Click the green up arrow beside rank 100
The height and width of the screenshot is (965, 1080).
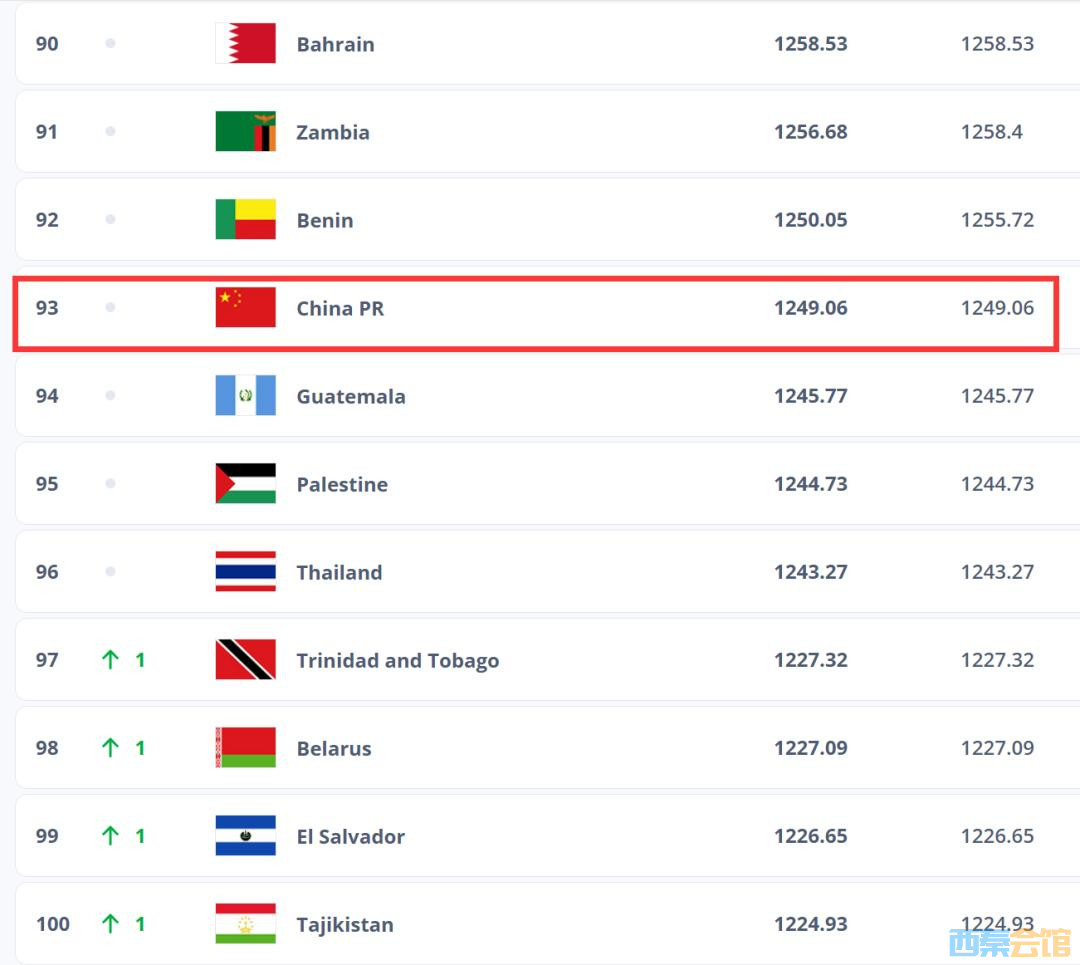110,924
